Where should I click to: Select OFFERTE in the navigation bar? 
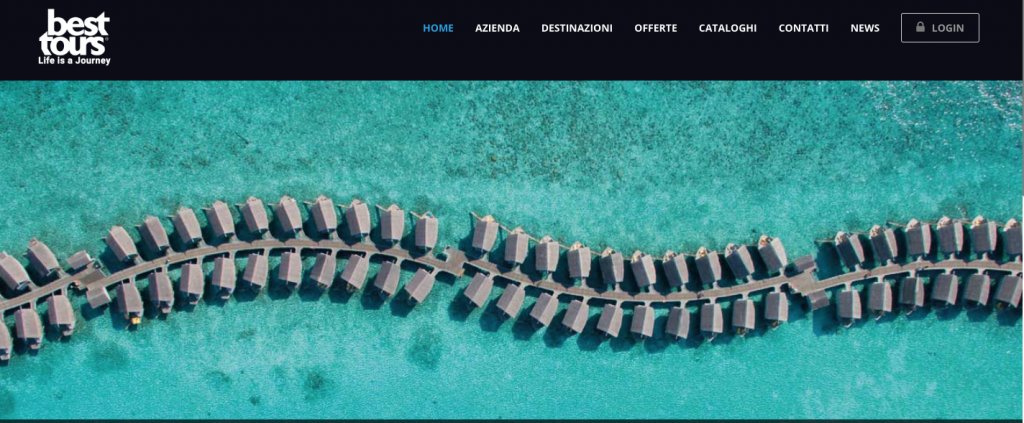click(656, 28)
